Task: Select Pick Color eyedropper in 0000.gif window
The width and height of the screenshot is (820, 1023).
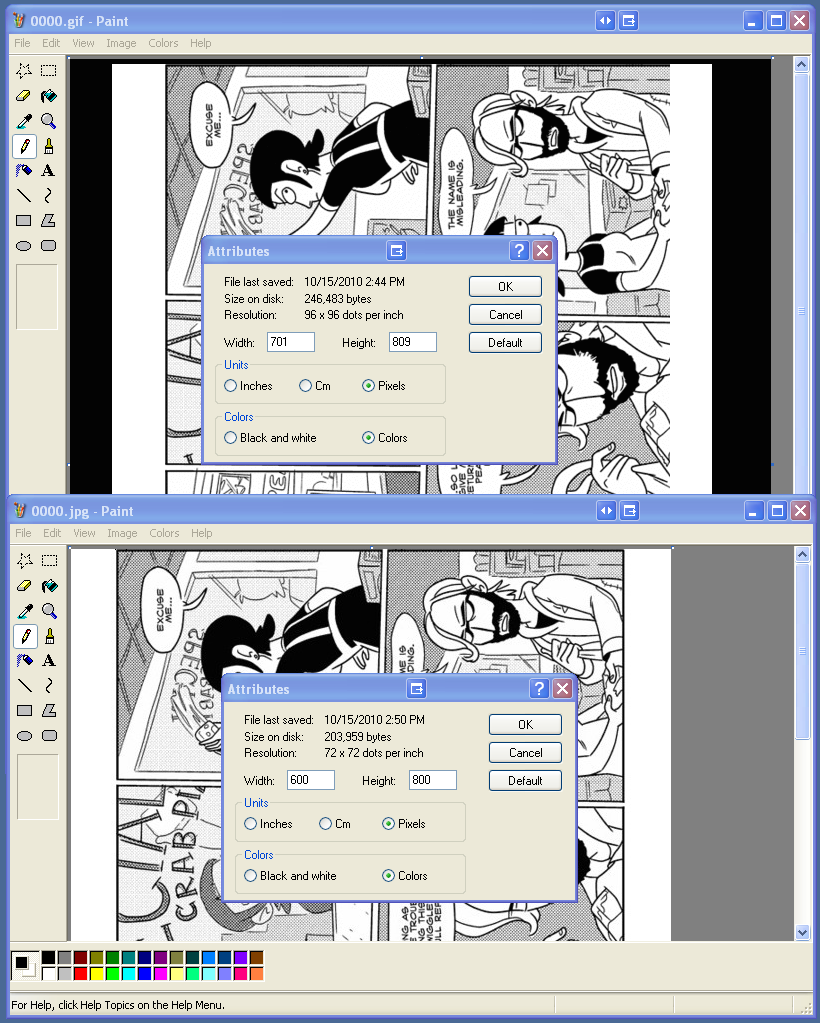Action: coord(23,121)
